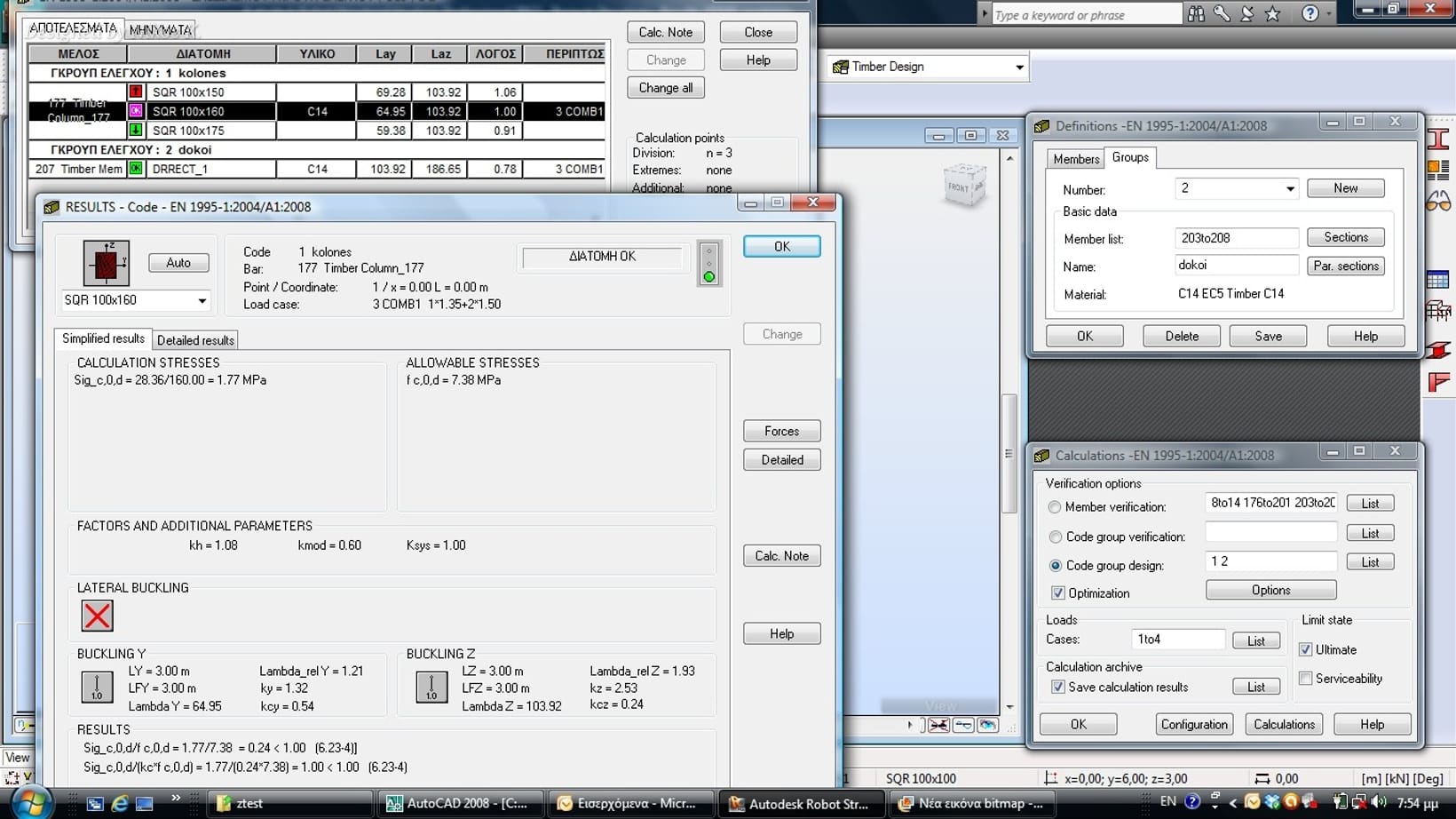Open Buckling Z length coefficient icon
The width and height of the screenshot is (1456, 819).
point(431,688)
